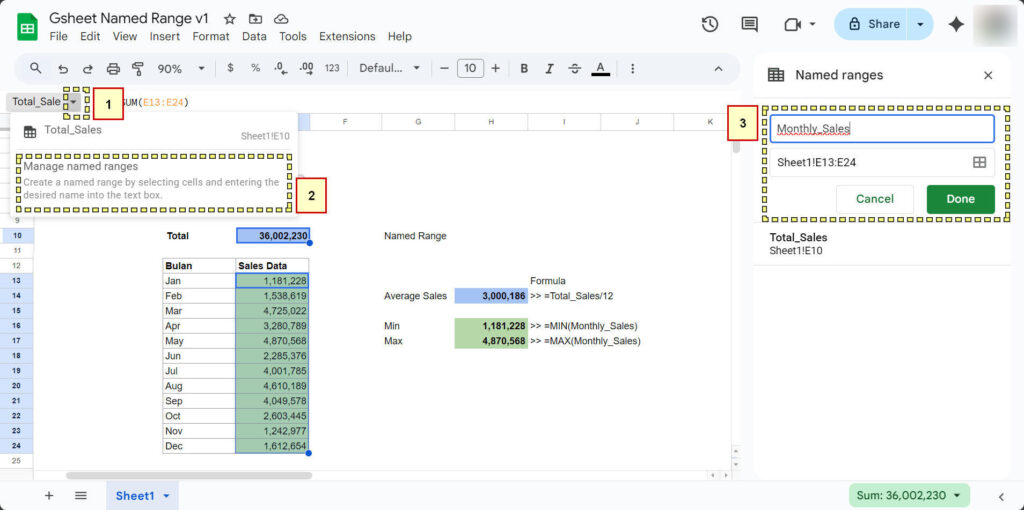The height and width of the screenshot is (510, 1024).
Task: Cancel the named range edit
Action: [x=874, y=199]
